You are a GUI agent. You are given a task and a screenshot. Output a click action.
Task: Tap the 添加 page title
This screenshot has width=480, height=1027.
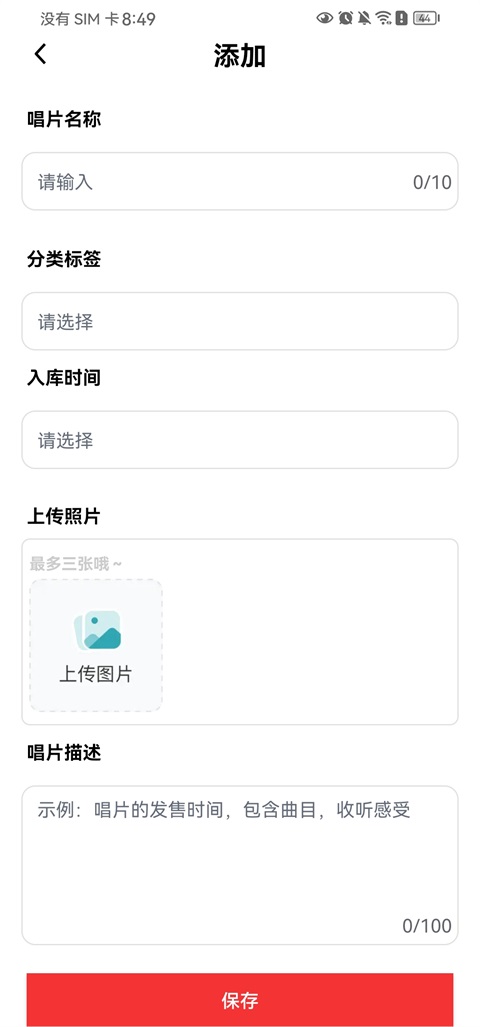pyautogui.click(x=240, y=56)
